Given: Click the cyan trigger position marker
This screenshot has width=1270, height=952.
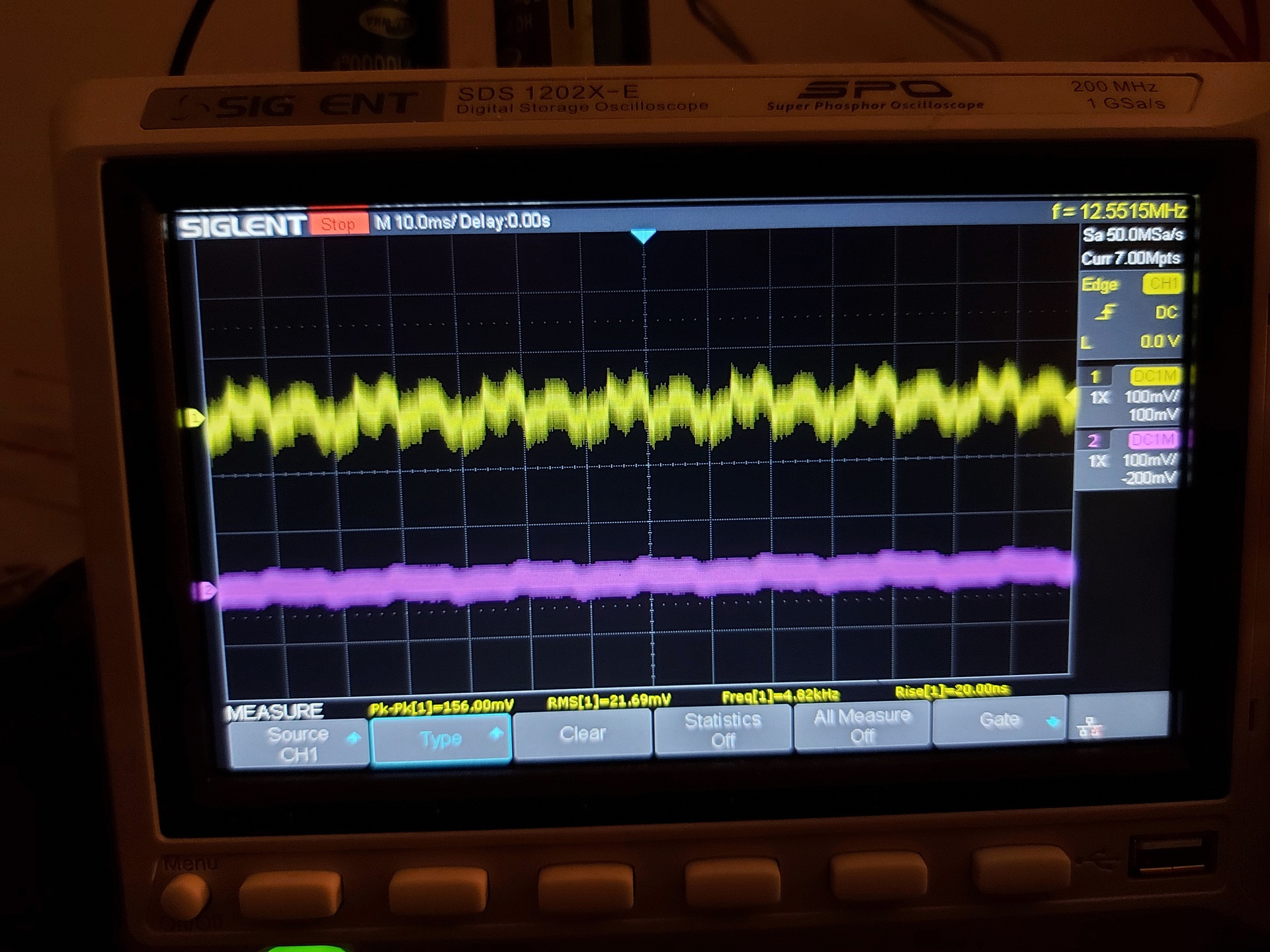Looking at the screenshot, I should (x=643, y=236).
